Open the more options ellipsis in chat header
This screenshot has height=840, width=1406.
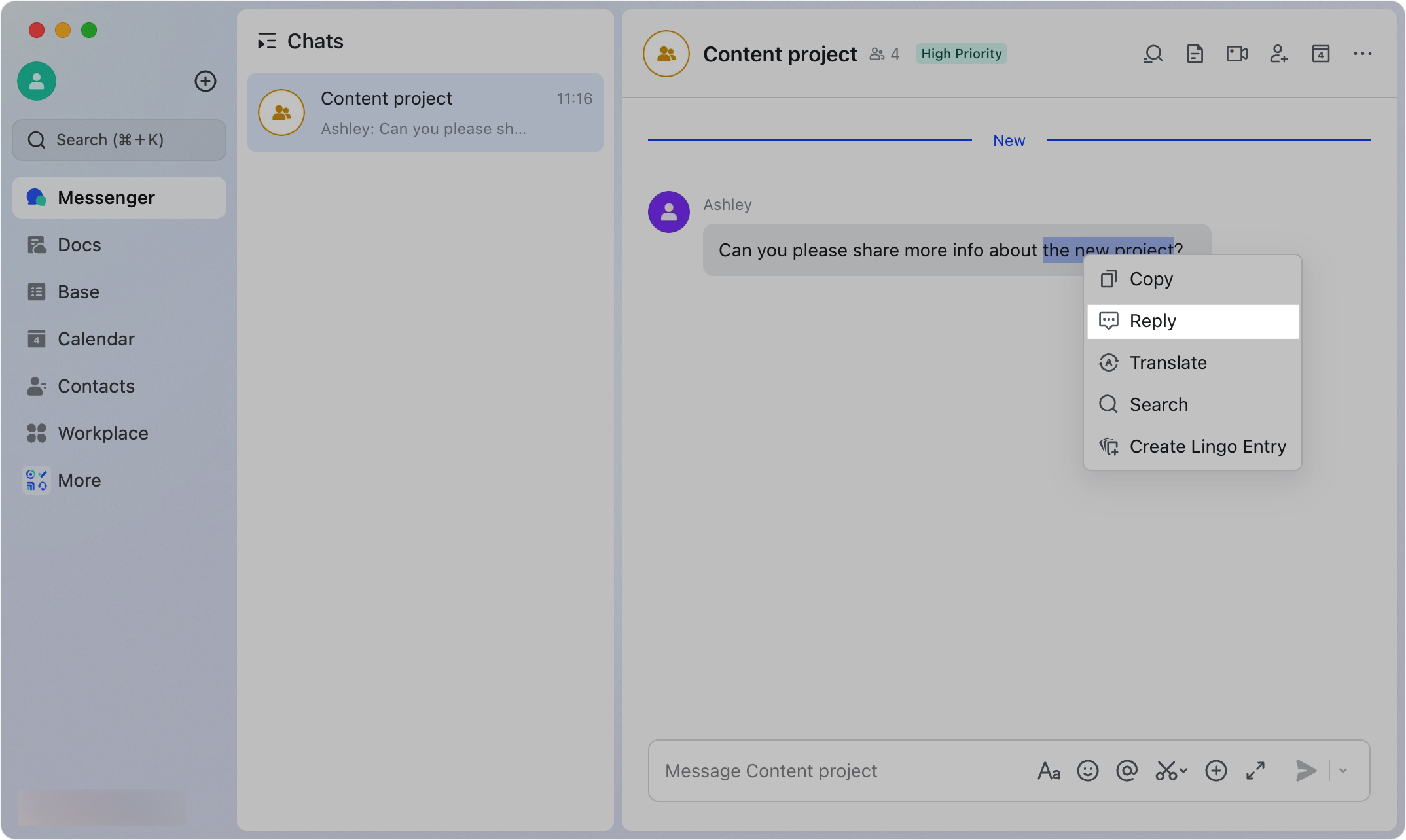(x=1362, y=54)
